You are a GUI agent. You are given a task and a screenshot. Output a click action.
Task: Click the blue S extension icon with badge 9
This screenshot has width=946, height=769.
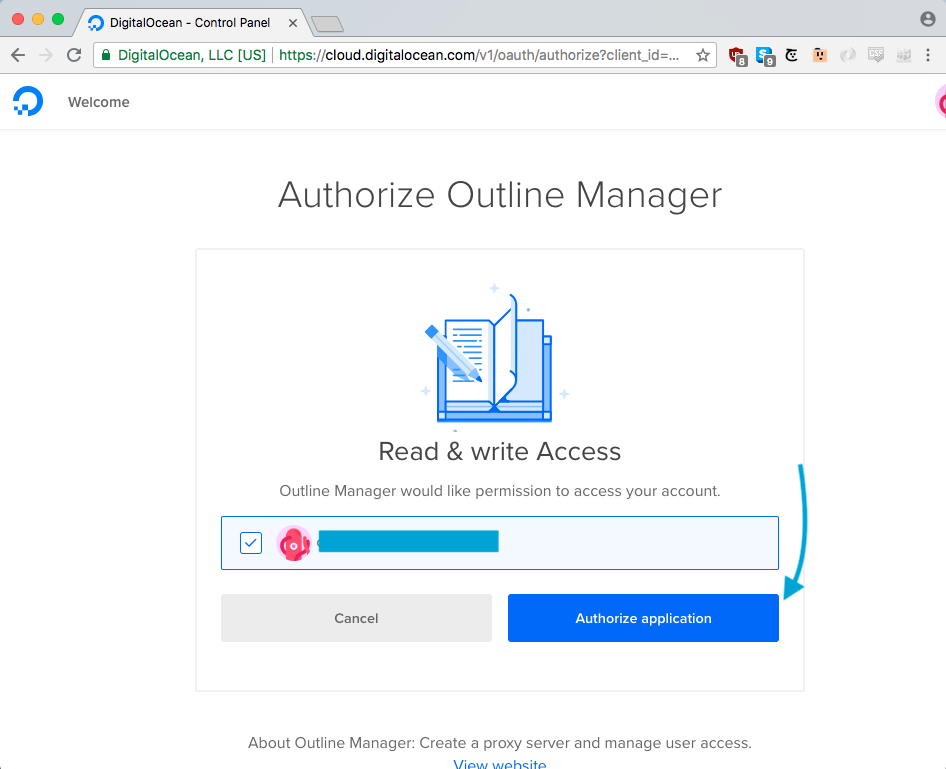coord(765,56)
